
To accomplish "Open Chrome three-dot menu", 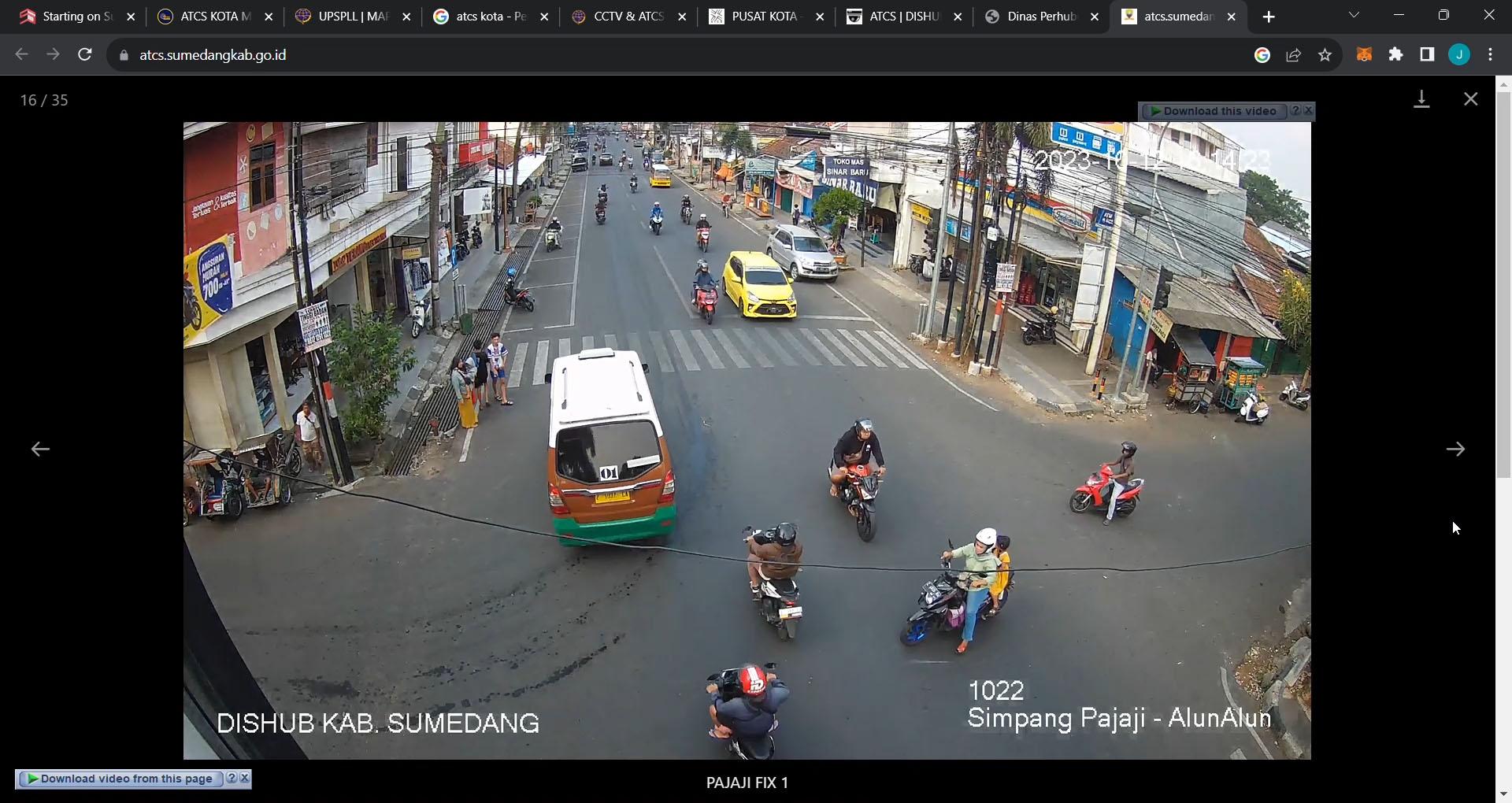I will pyautogui.click(x=1491, y=54).
